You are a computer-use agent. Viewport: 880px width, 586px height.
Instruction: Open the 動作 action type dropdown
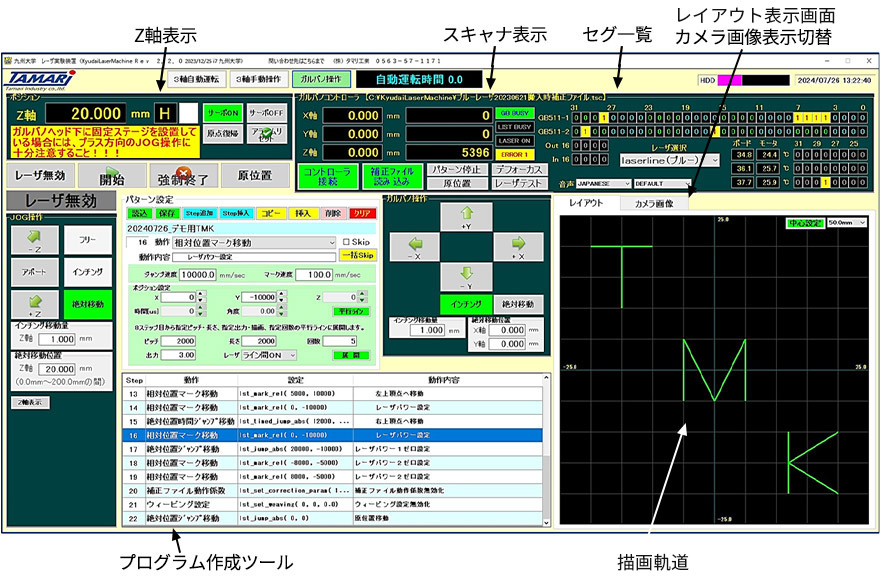pyautogui.click(x=254, y=242)
